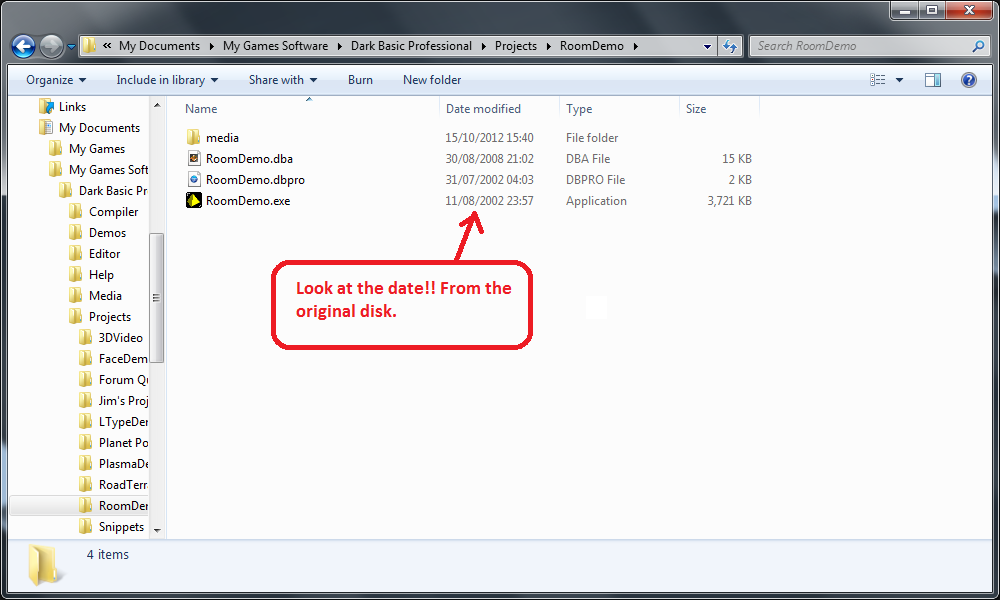Open the Include in library menu
This screenshot has height=601, width=1000.
click(167, 80)
